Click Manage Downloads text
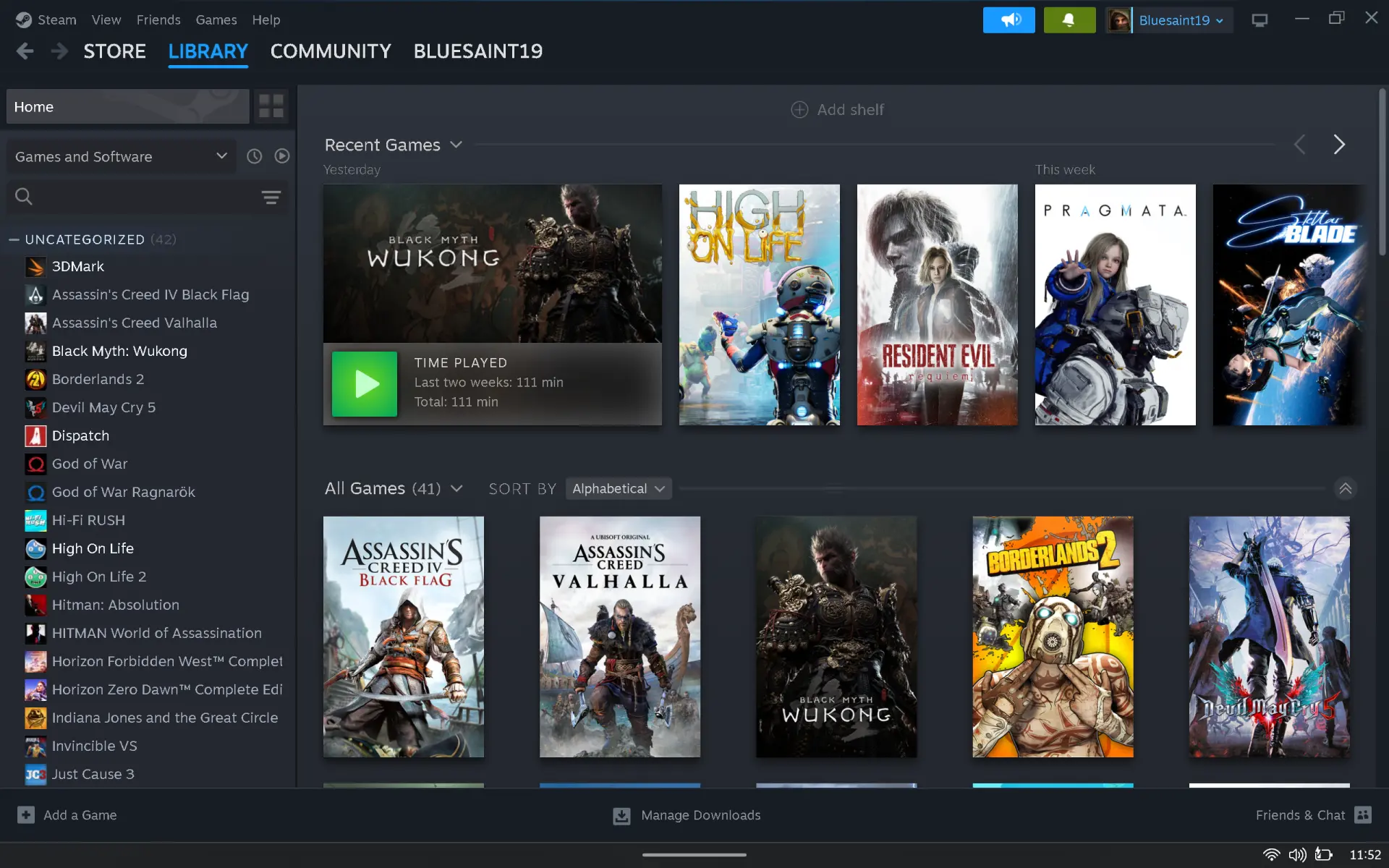The height and width of the screenshot is (868, 1389). point(700,815)
